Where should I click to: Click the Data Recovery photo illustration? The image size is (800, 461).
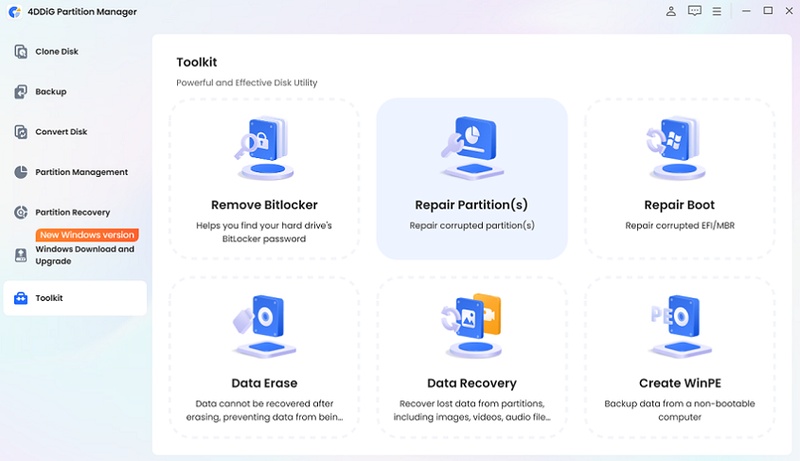[472, 325]
